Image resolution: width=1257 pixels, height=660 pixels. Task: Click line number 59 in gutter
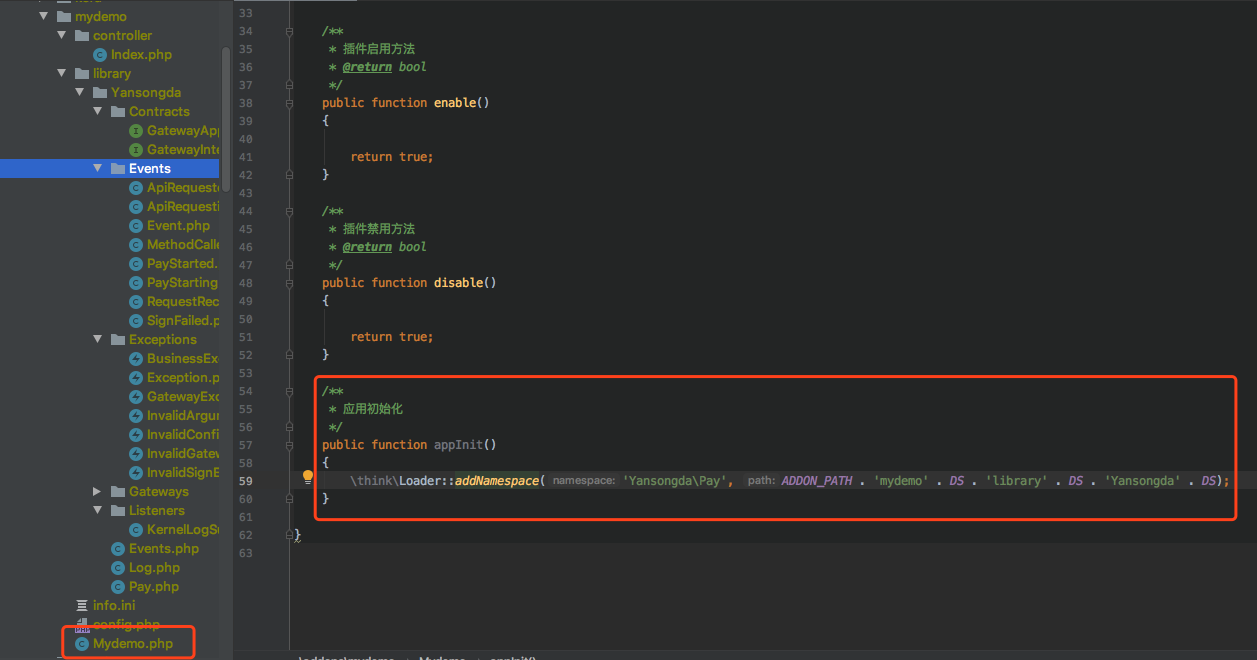(246, 481)
